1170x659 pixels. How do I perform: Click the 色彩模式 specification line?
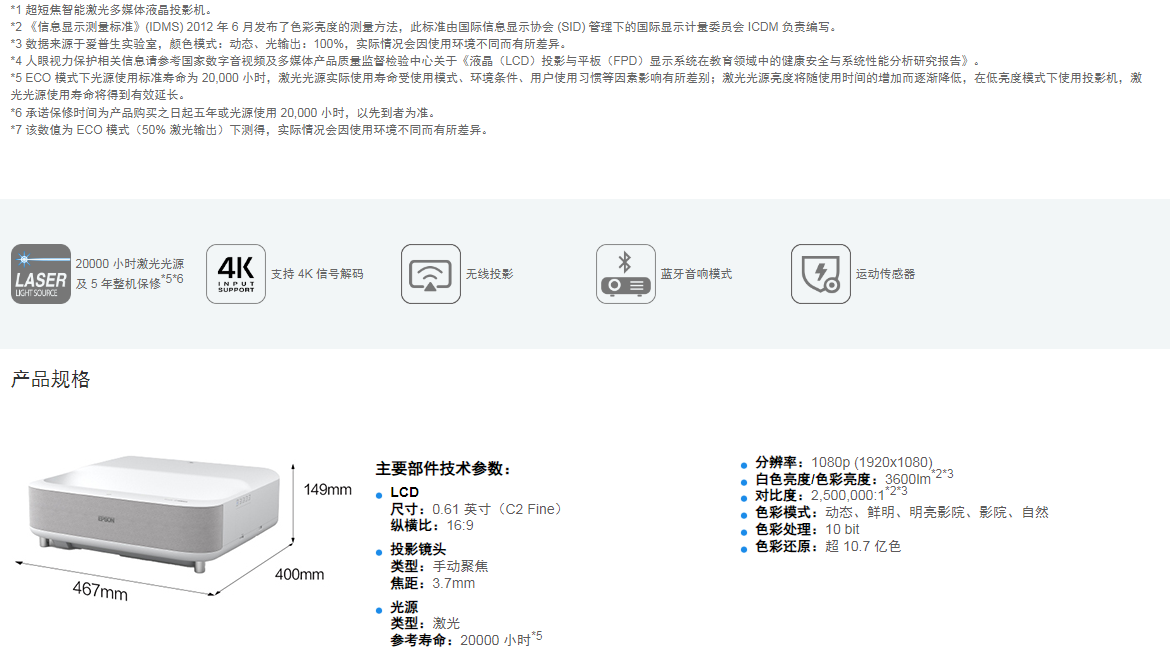pos(901,512)
